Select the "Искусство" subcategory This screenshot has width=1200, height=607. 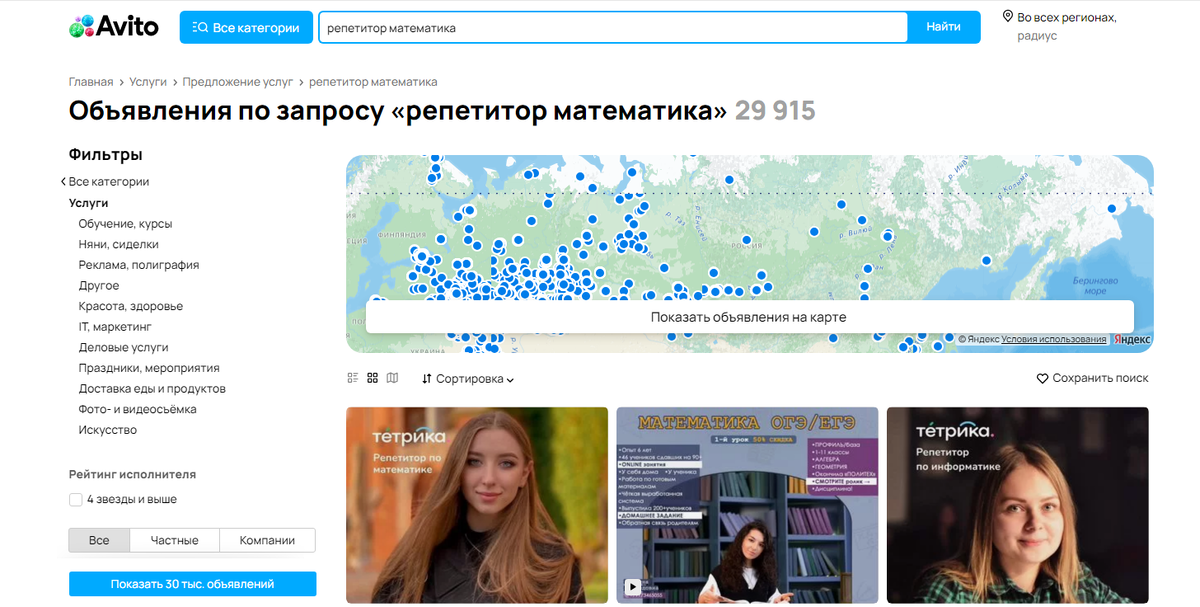[108, 430]
